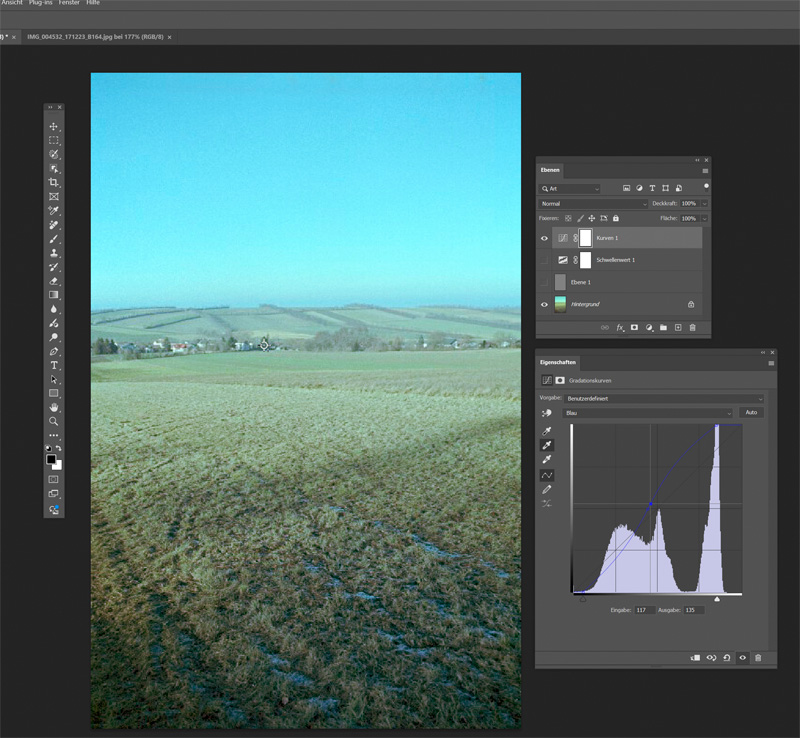The height and width of the screenshot is (738, 800).
Task: Select the Rectangle shape tool
Action: coord(54,393)
